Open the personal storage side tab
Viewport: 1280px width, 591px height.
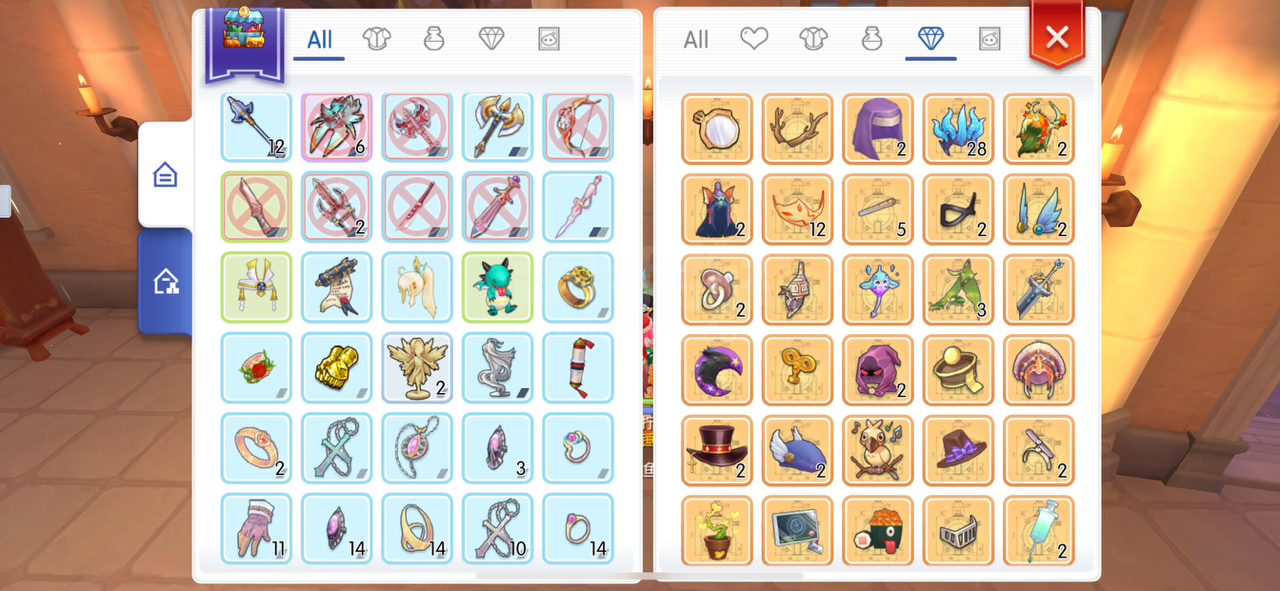pos(165,175)
